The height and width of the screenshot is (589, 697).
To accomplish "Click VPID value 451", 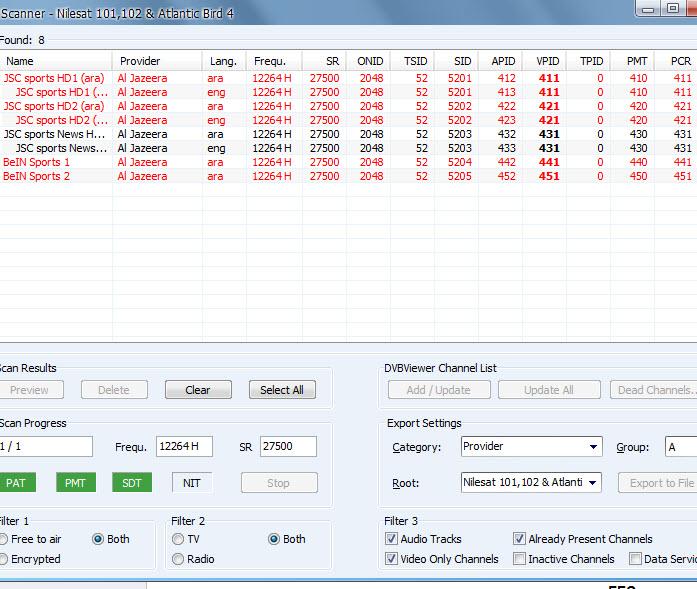I will (549, 176).
